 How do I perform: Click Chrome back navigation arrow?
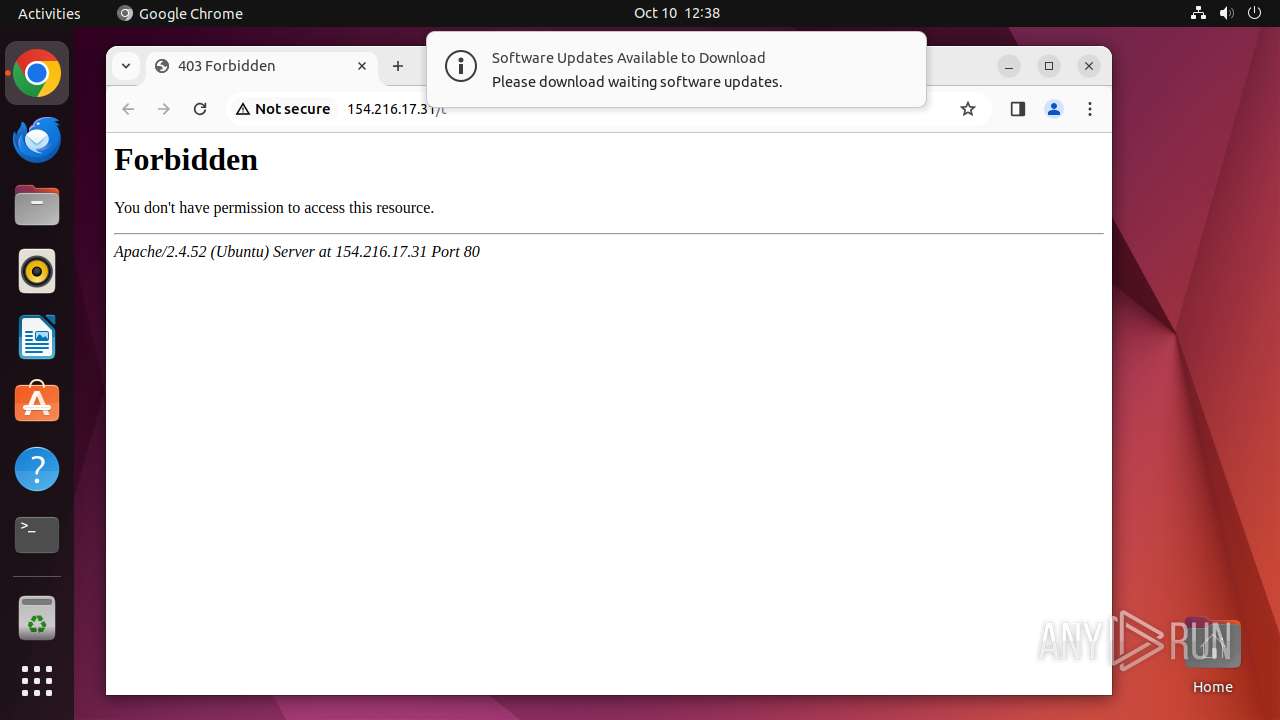128,109
